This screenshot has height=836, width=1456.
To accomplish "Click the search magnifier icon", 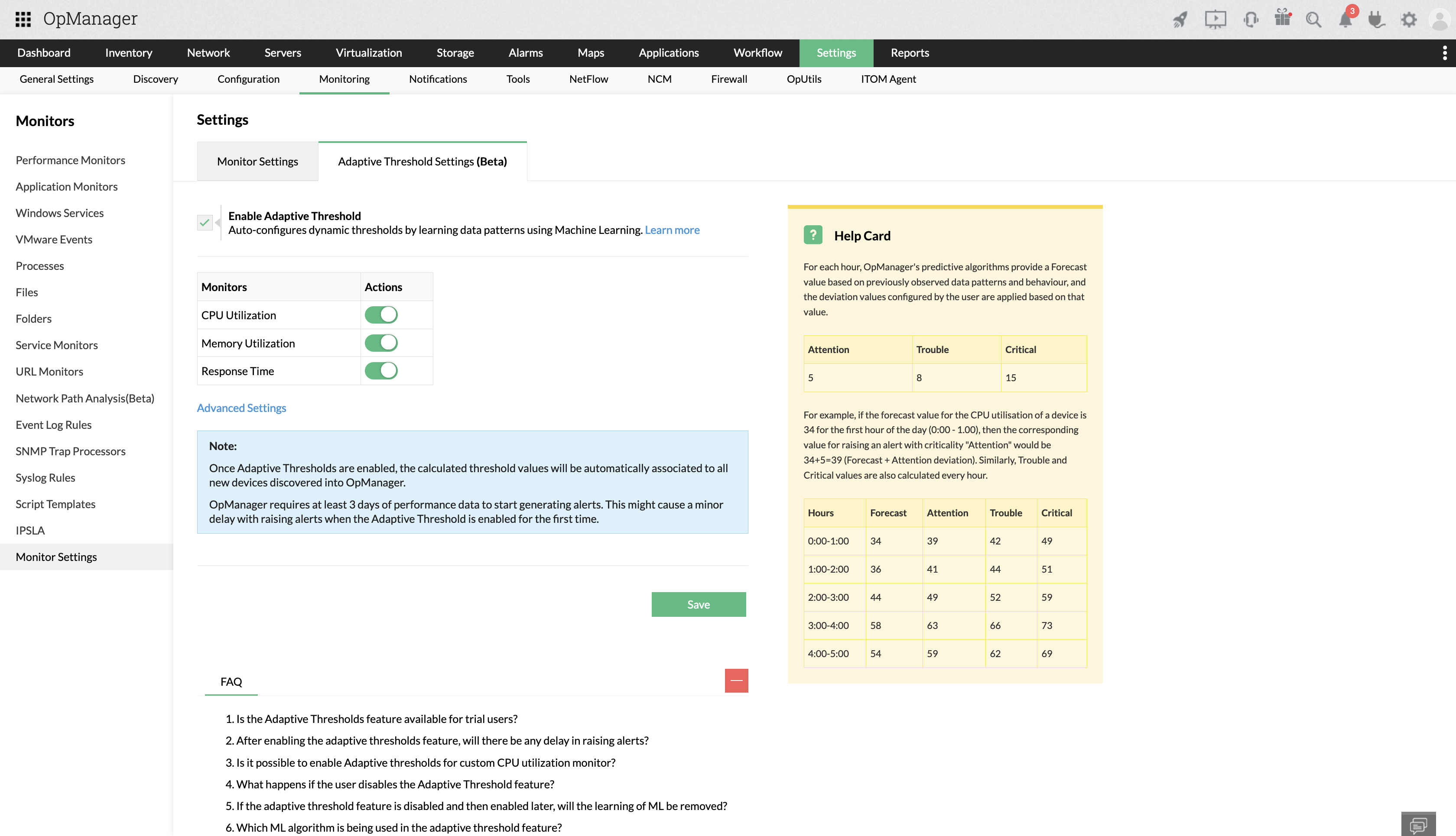I will coord(1313,20).
